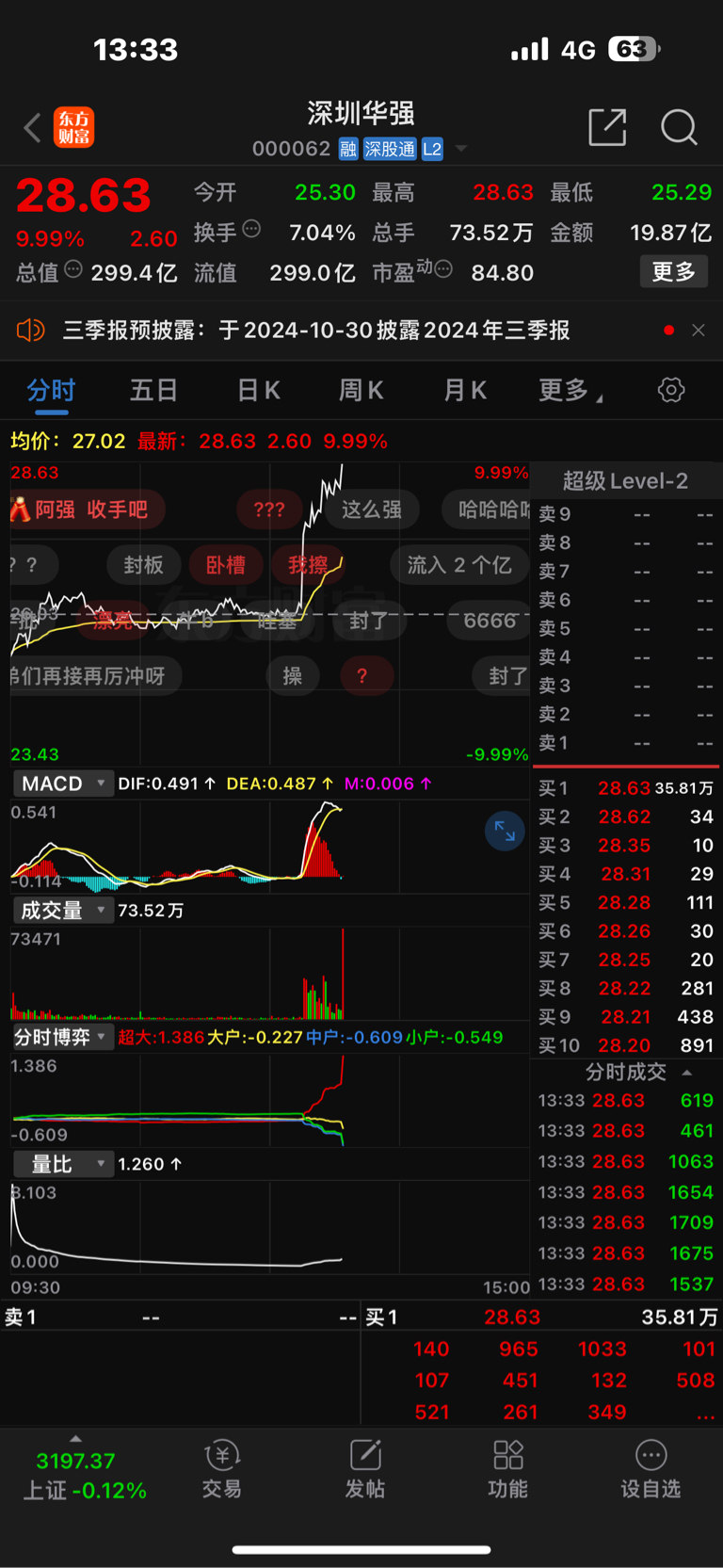Open the 功能 functions icon
Screen dimensions: 723x1568
pyautogui.click(x=507, y=1469)
